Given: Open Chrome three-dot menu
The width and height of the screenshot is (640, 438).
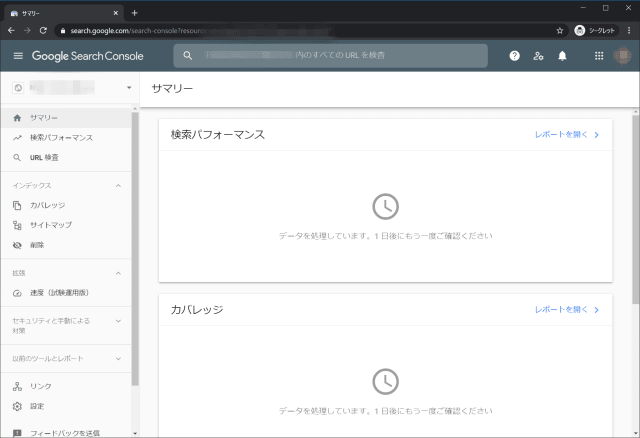Looking at the screenshot, I should [629, 31].
